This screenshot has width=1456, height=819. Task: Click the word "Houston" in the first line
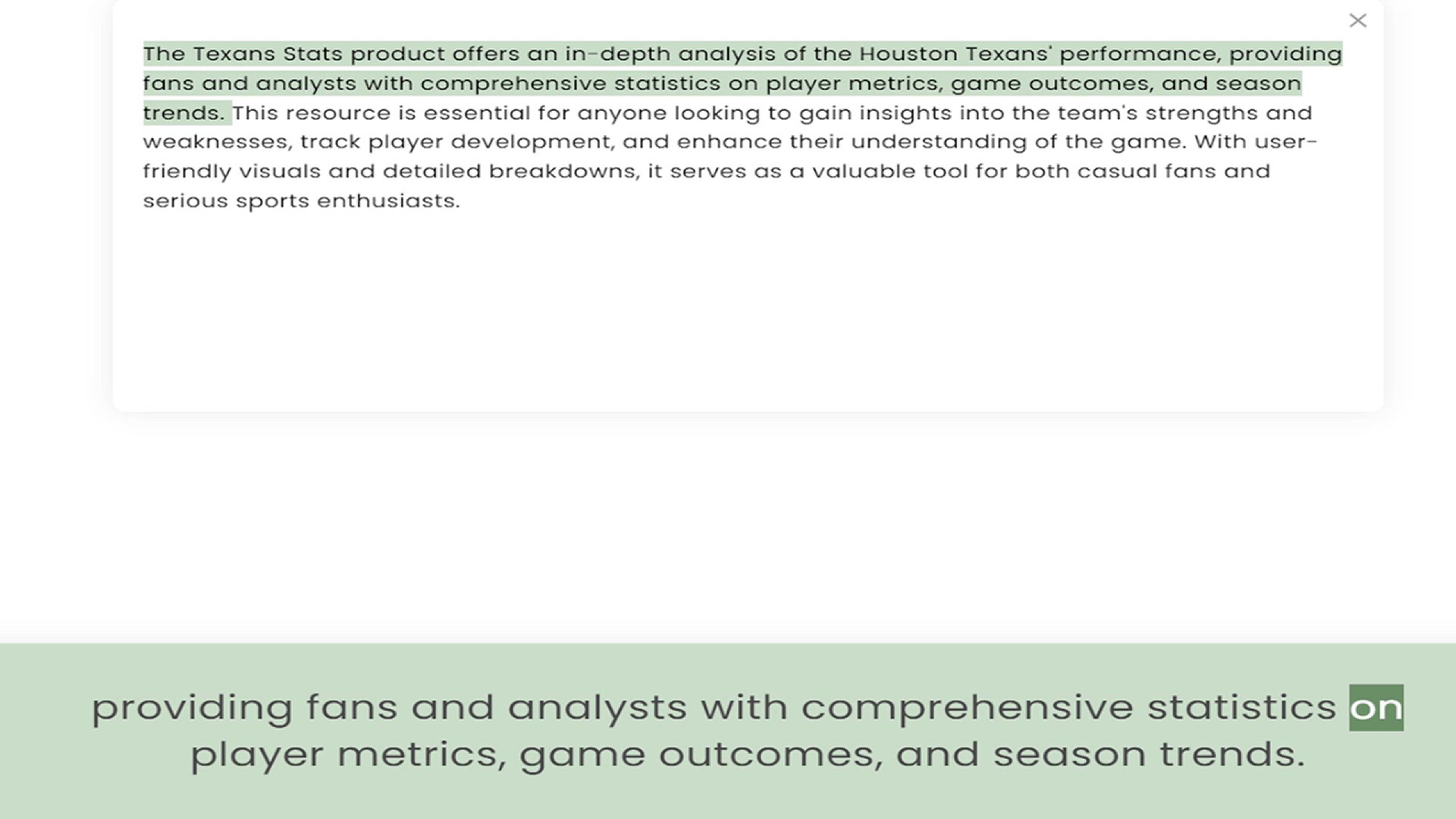[x=908, y=54]
